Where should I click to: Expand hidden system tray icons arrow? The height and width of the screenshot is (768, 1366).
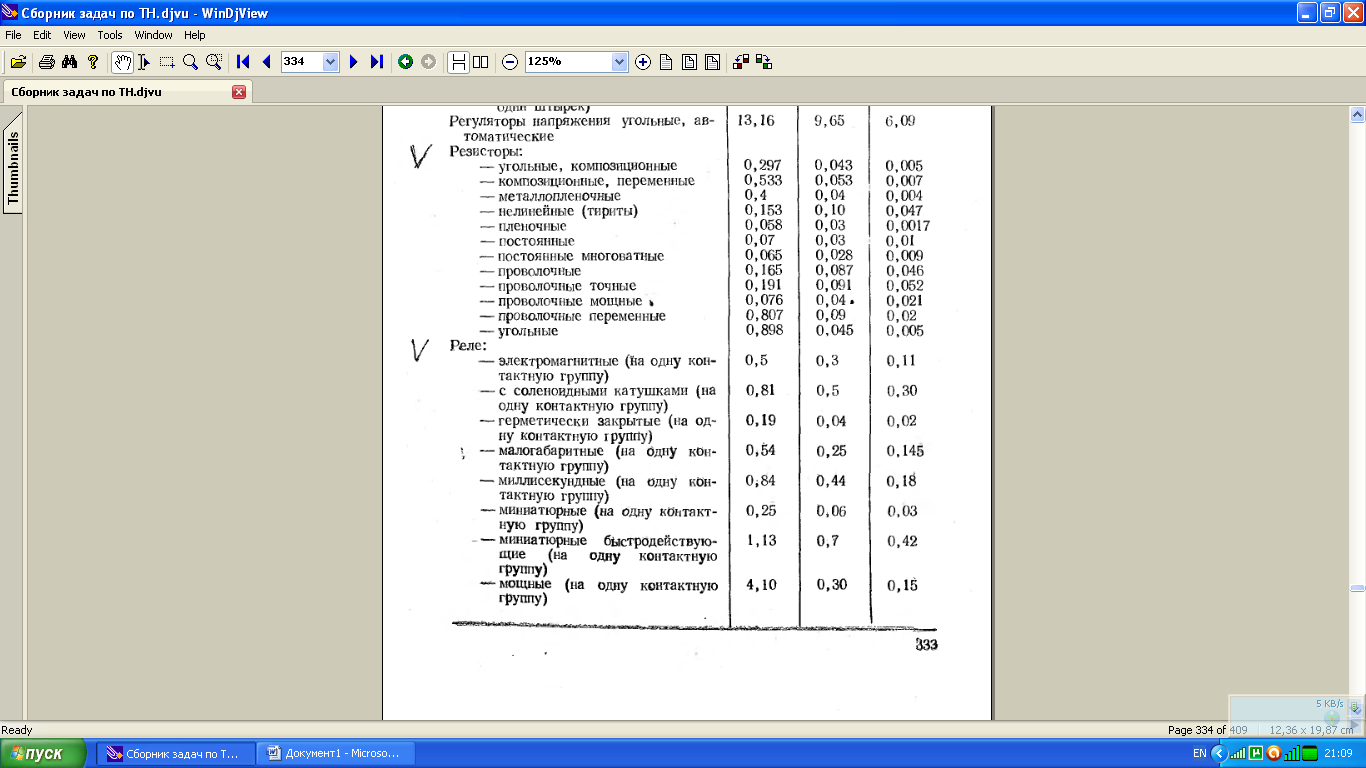[x=1218, y=754]
